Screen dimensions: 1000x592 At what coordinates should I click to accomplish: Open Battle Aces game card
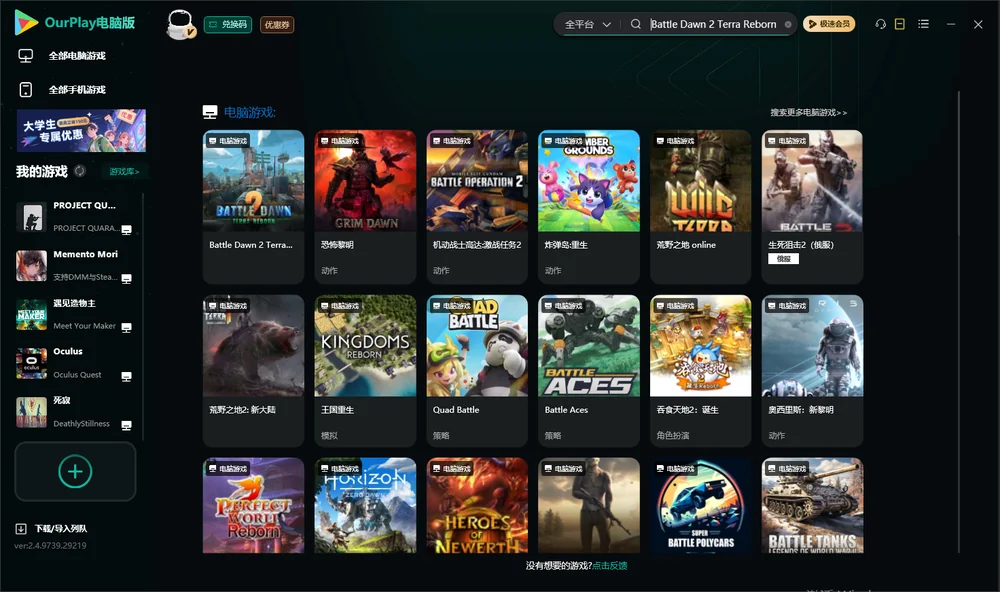coord(589,371)
